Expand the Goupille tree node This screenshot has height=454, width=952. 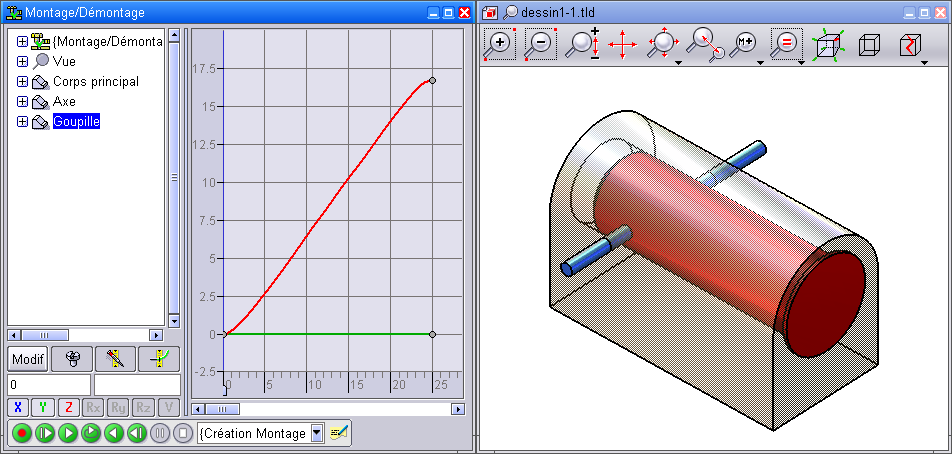click(22, 122)
